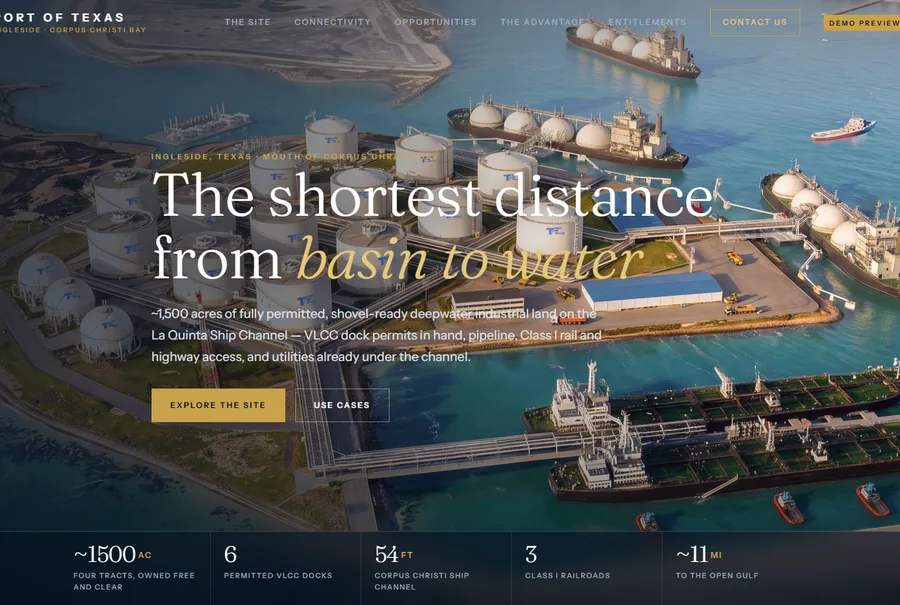Navigate to Entitlements section
The image size is (900, 605).
647,22
